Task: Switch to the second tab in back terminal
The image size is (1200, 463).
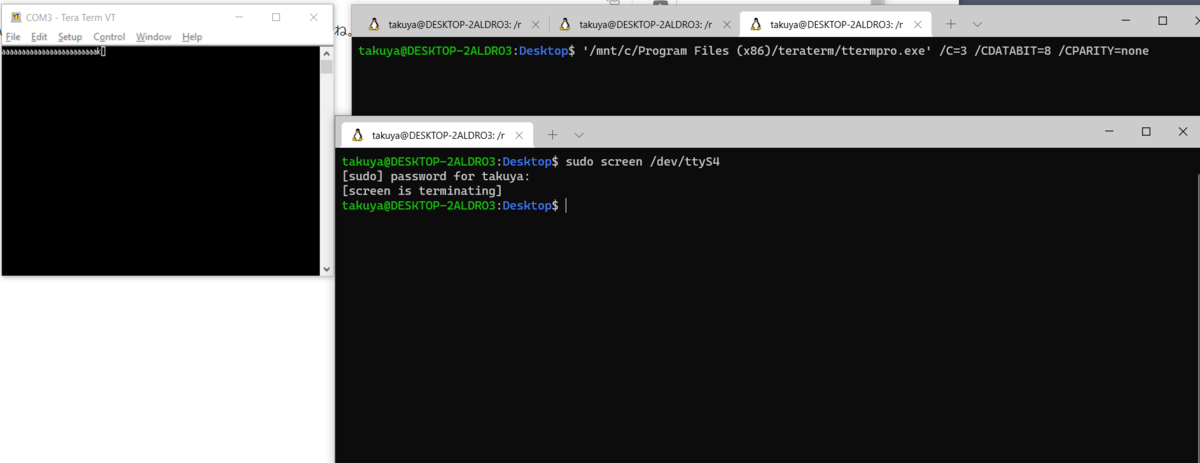Action: click(x=645, y=25)
